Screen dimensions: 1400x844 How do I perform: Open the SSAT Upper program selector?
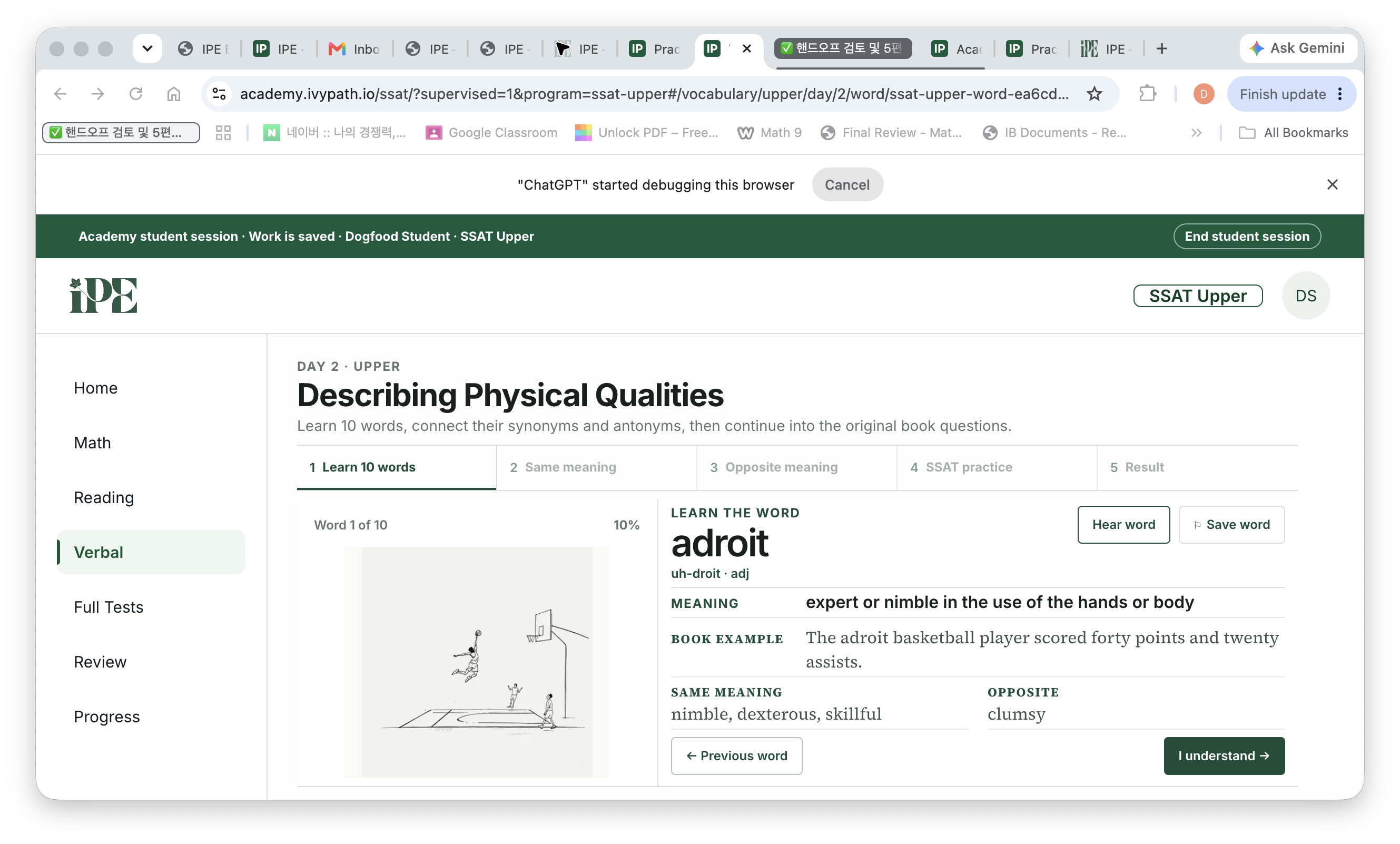tap(1198, 296)
